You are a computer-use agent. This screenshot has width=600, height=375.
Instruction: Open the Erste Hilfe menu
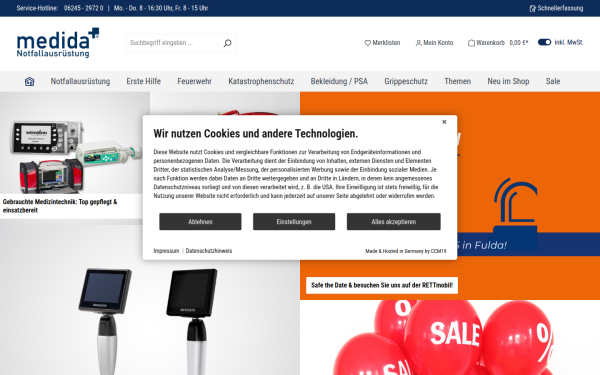coord(143,81)
